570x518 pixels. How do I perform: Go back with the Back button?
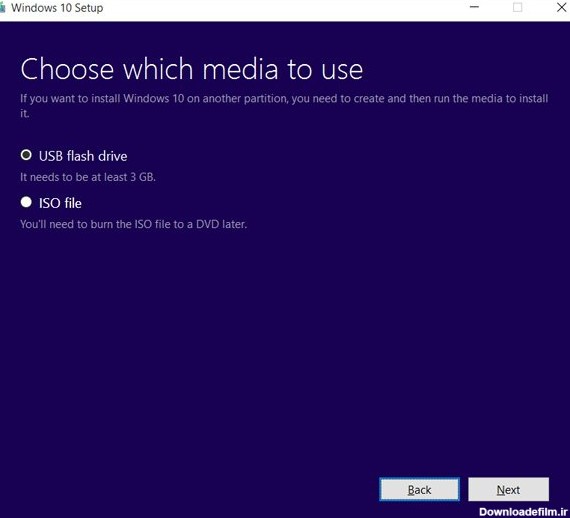(x=420, y=489)
